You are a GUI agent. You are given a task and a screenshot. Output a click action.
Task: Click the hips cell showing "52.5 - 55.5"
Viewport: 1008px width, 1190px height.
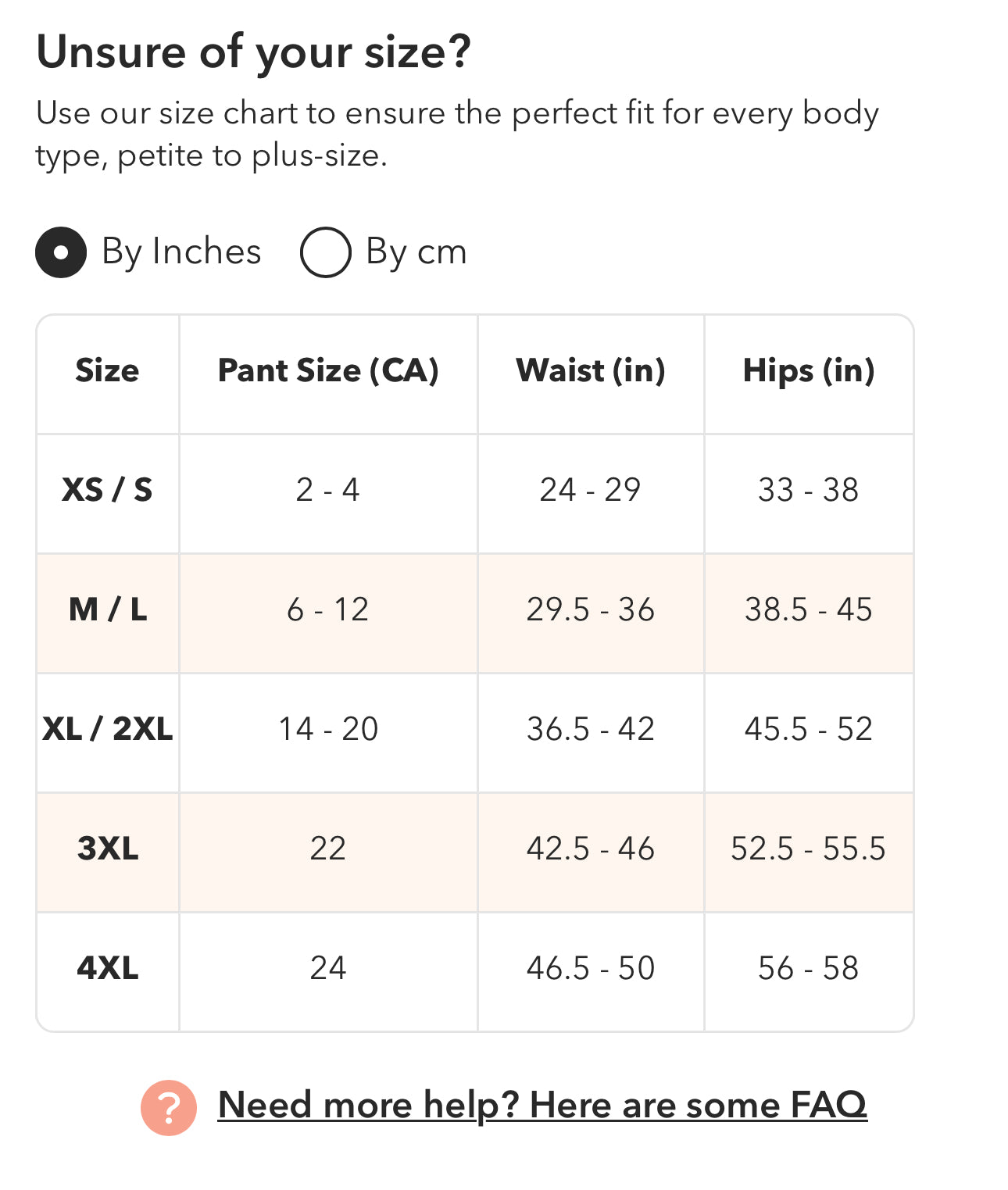tap(808, 849)
